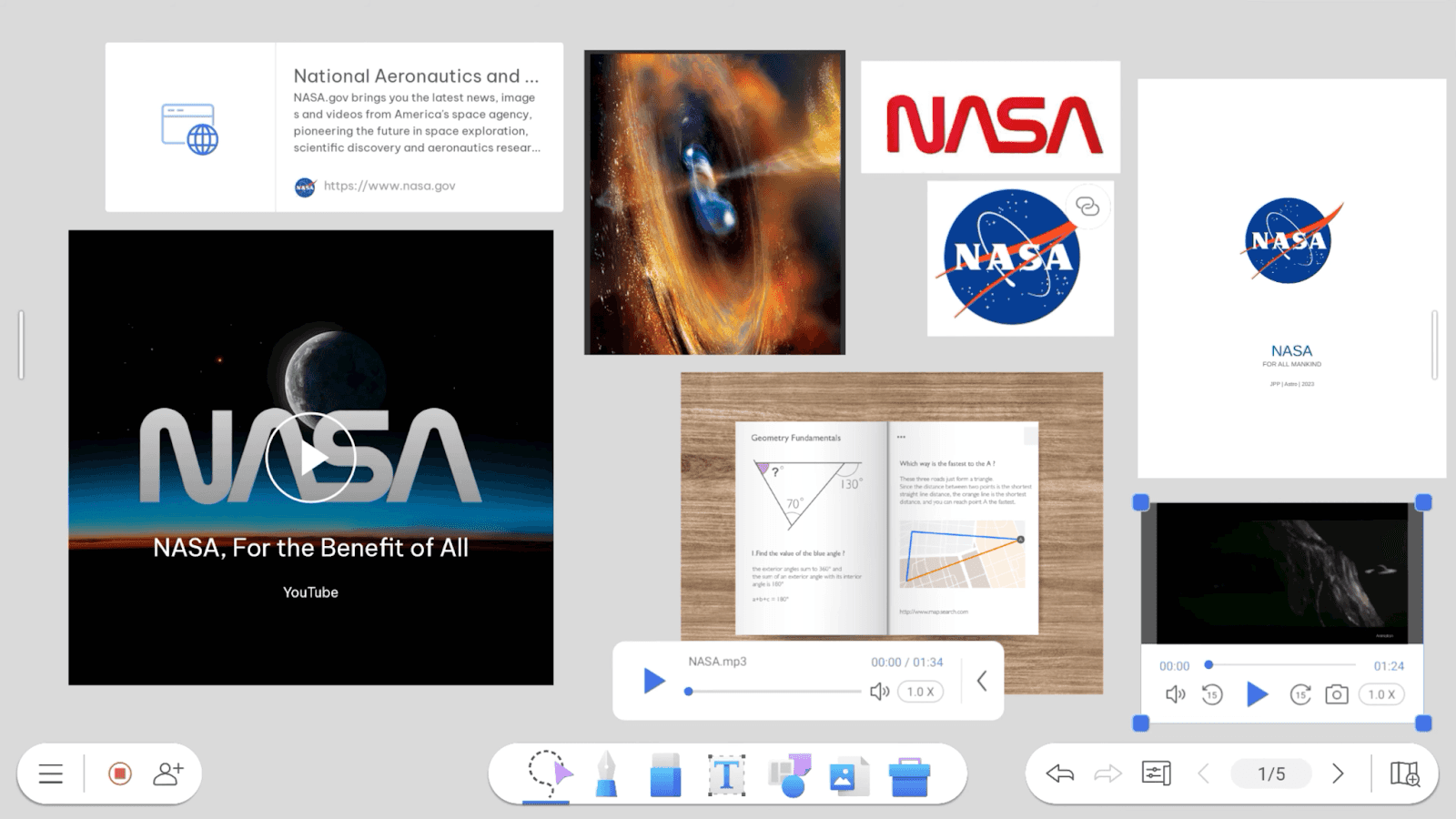Skip the video forward 15 seconds

(1300, 694)
